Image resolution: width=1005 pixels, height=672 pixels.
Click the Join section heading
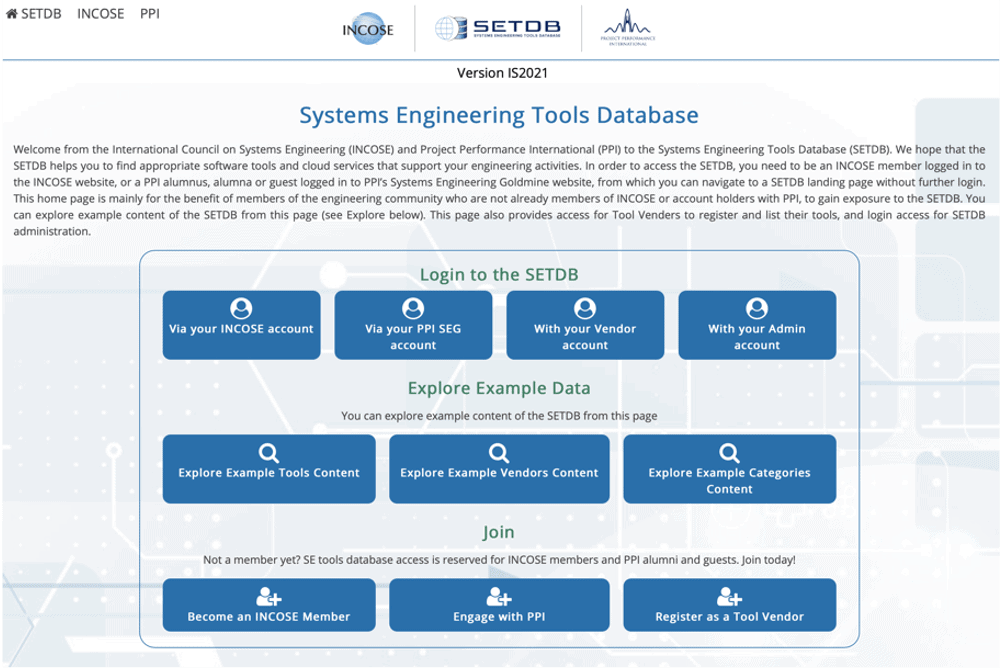point(498,532)
